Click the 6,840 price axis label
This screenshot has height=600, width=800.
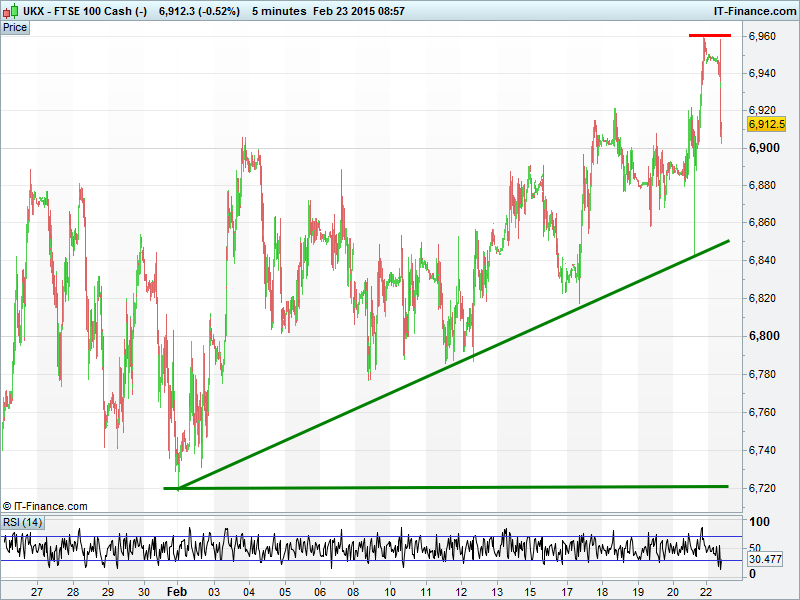click(x=762, y=260)
